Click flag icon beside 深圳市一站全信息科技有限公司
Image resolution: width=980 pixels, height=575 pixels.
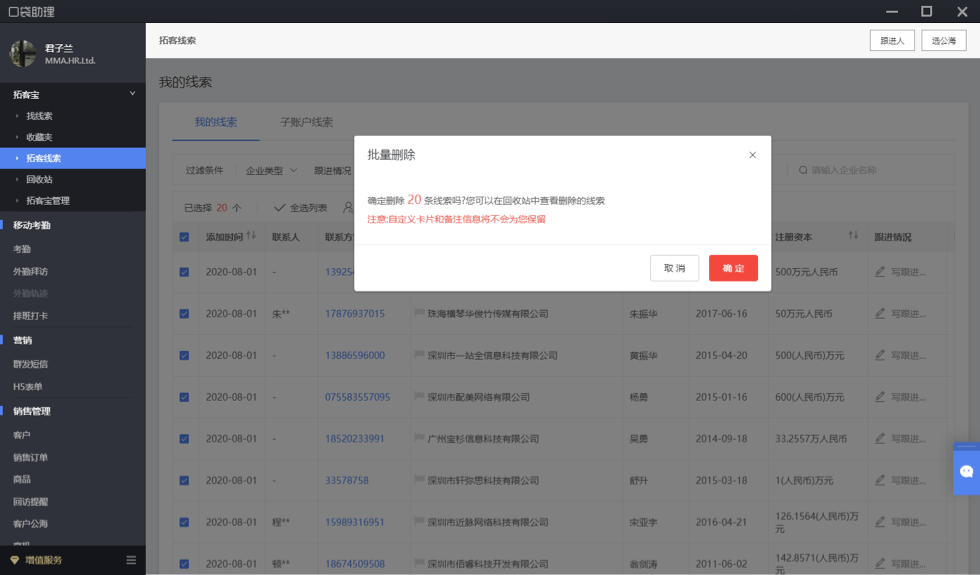click(419, 354)
